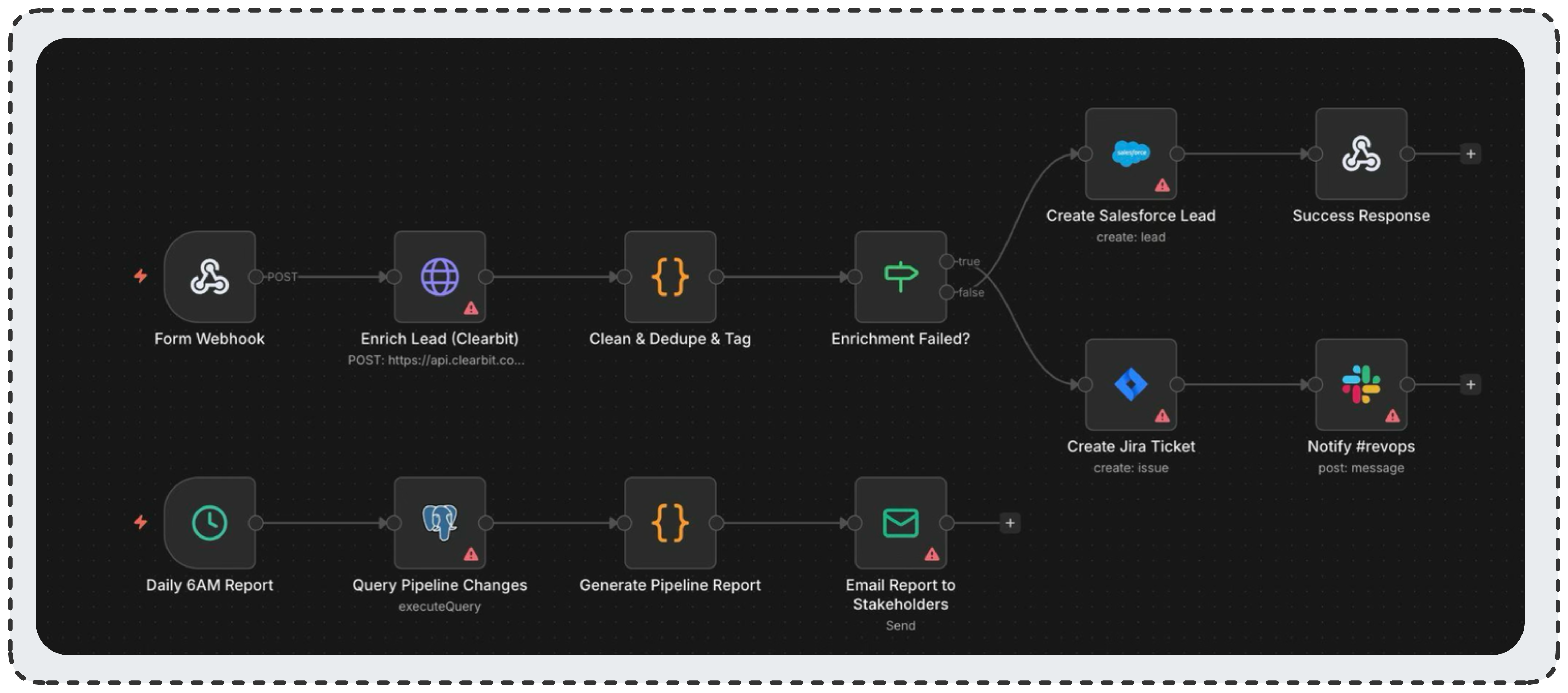Click the false output connector of Enrichment Failed?
This screenshot has height=693, width=1568.
point(947,292)
